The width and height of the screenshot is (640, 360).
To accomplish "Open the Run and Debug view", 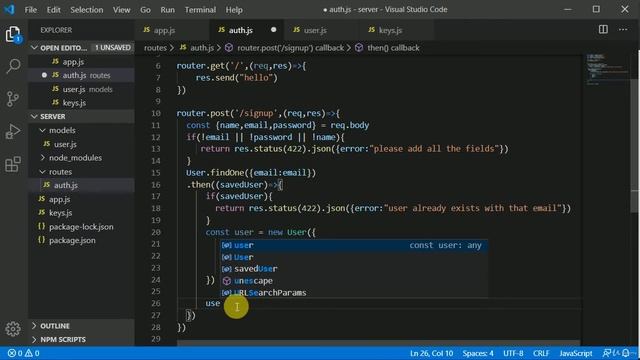I will pyautogui.click(x=13, y=131).
